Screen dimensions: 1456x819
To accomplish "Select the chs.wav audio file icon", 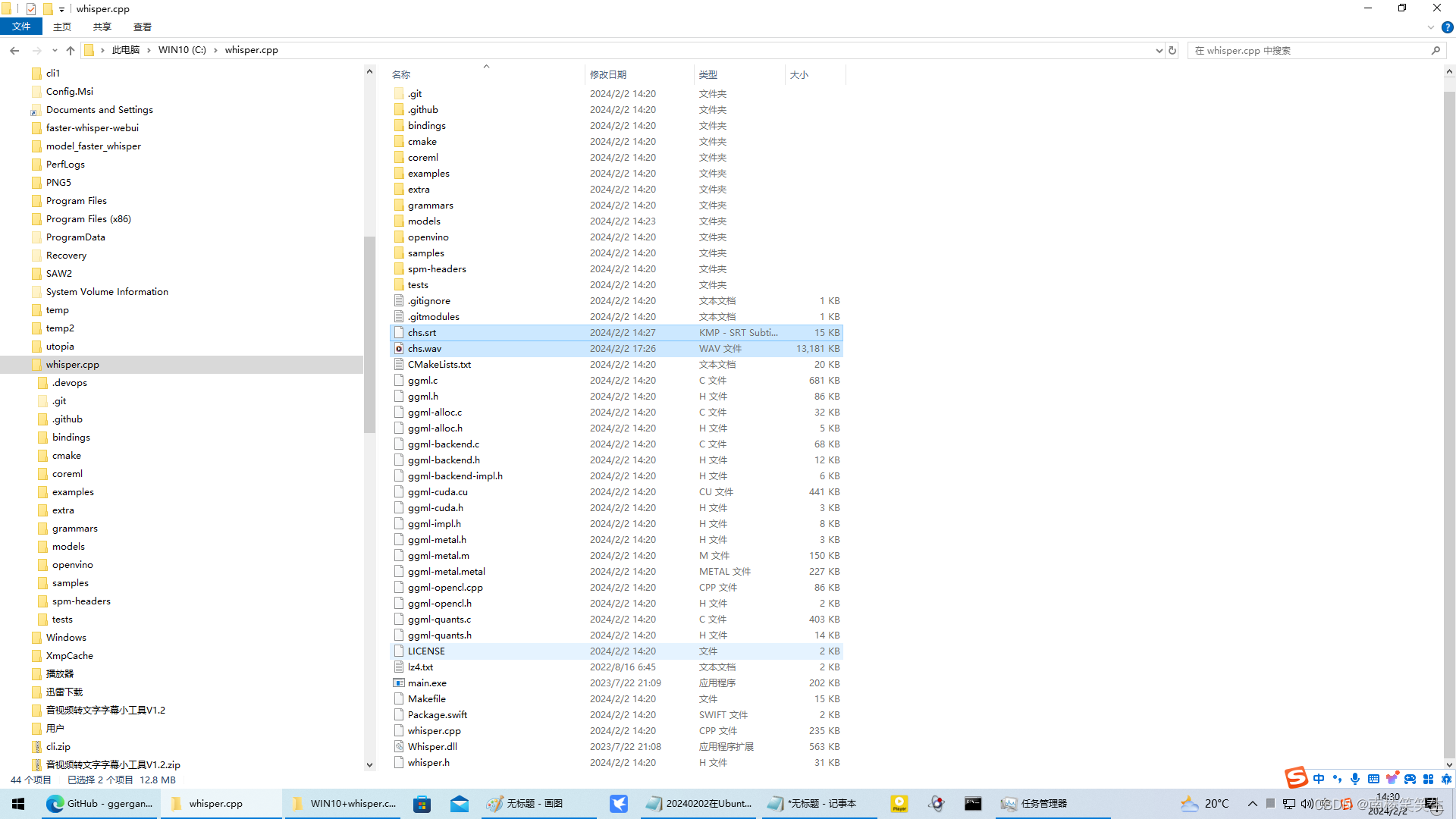I will click(x=399, y=349).
